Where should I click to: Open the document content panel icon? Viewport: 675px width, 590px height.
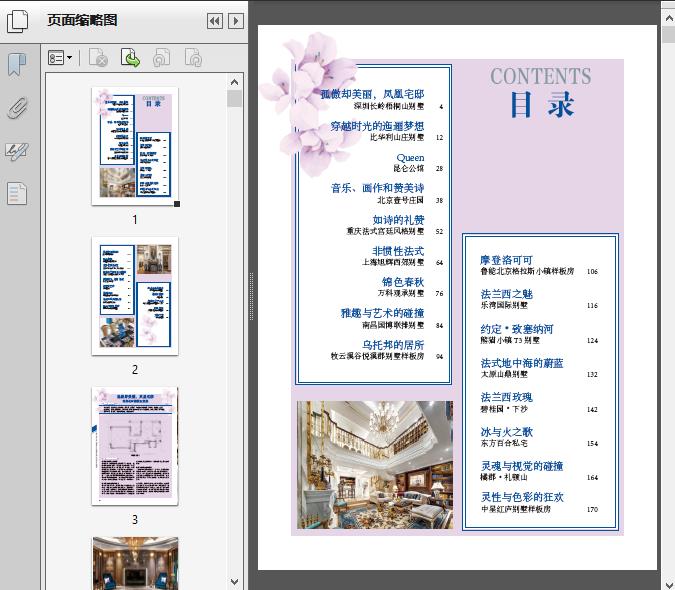[17, 193]
